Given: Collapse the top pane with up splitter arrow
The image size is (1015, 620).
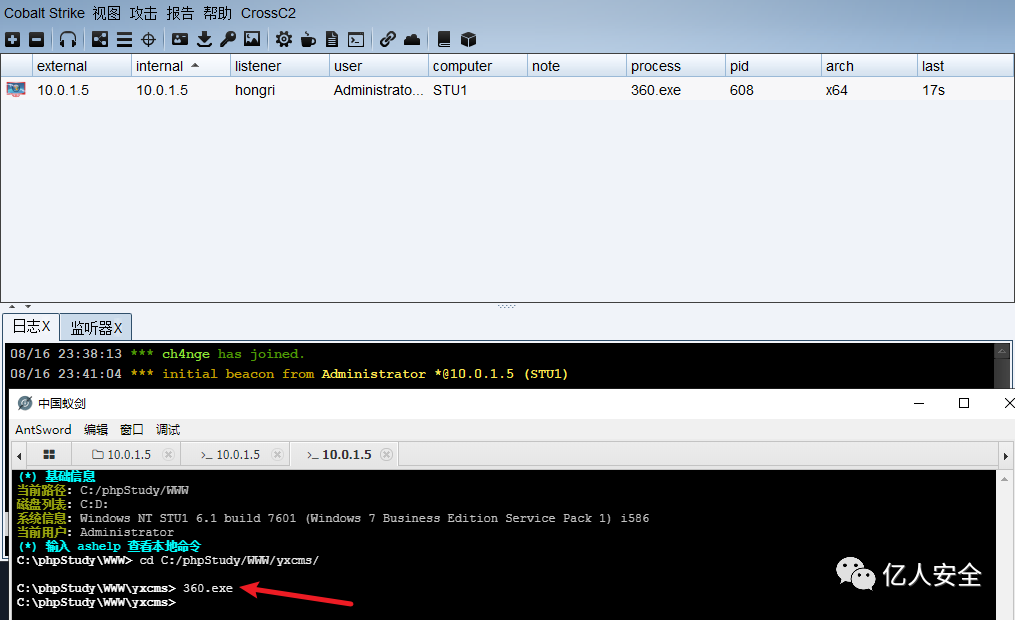Looking at the screenshot, I should tap(12, 306).
